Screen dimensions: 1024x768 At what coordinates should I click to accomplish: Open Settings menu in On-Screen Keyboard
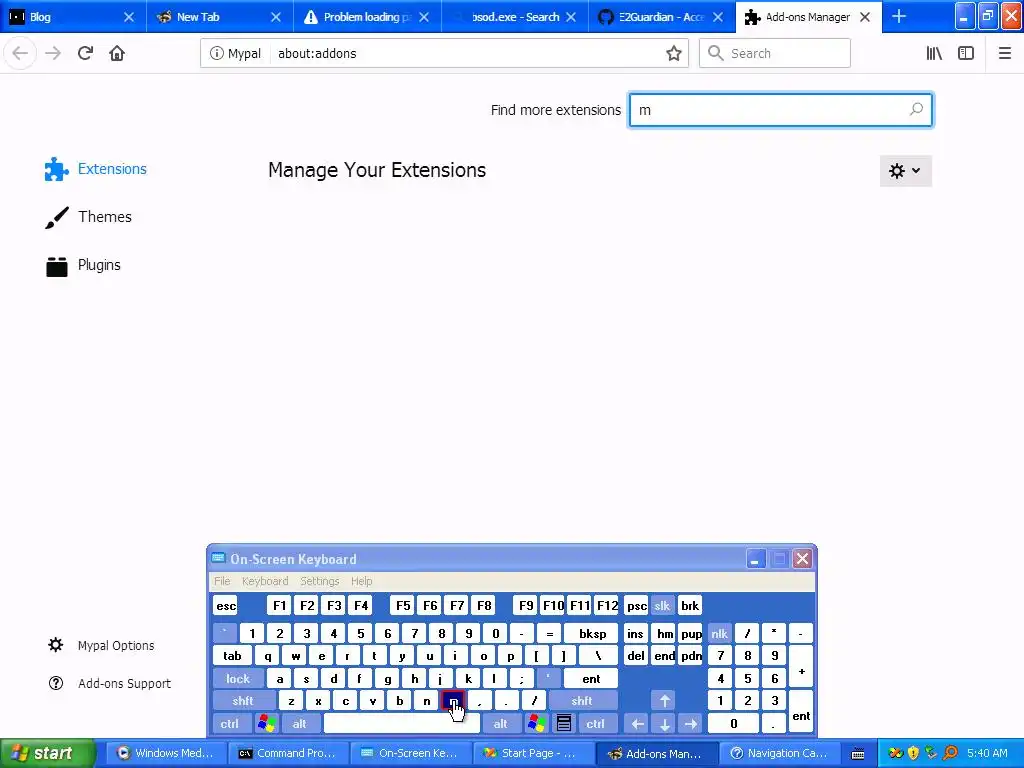(x=319, y=581)
